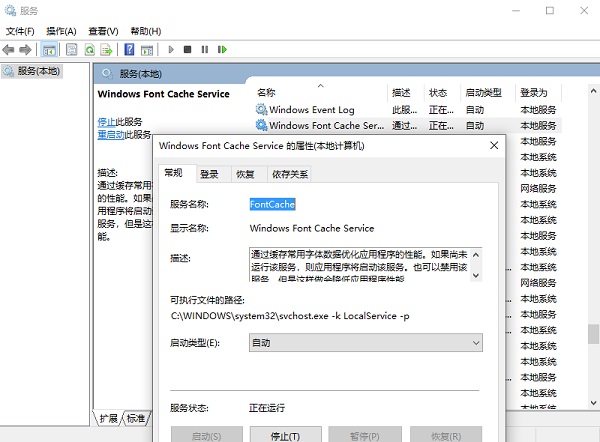Click the 恢复(R) button
Screen dimensions: 600x442
point(446,435)
